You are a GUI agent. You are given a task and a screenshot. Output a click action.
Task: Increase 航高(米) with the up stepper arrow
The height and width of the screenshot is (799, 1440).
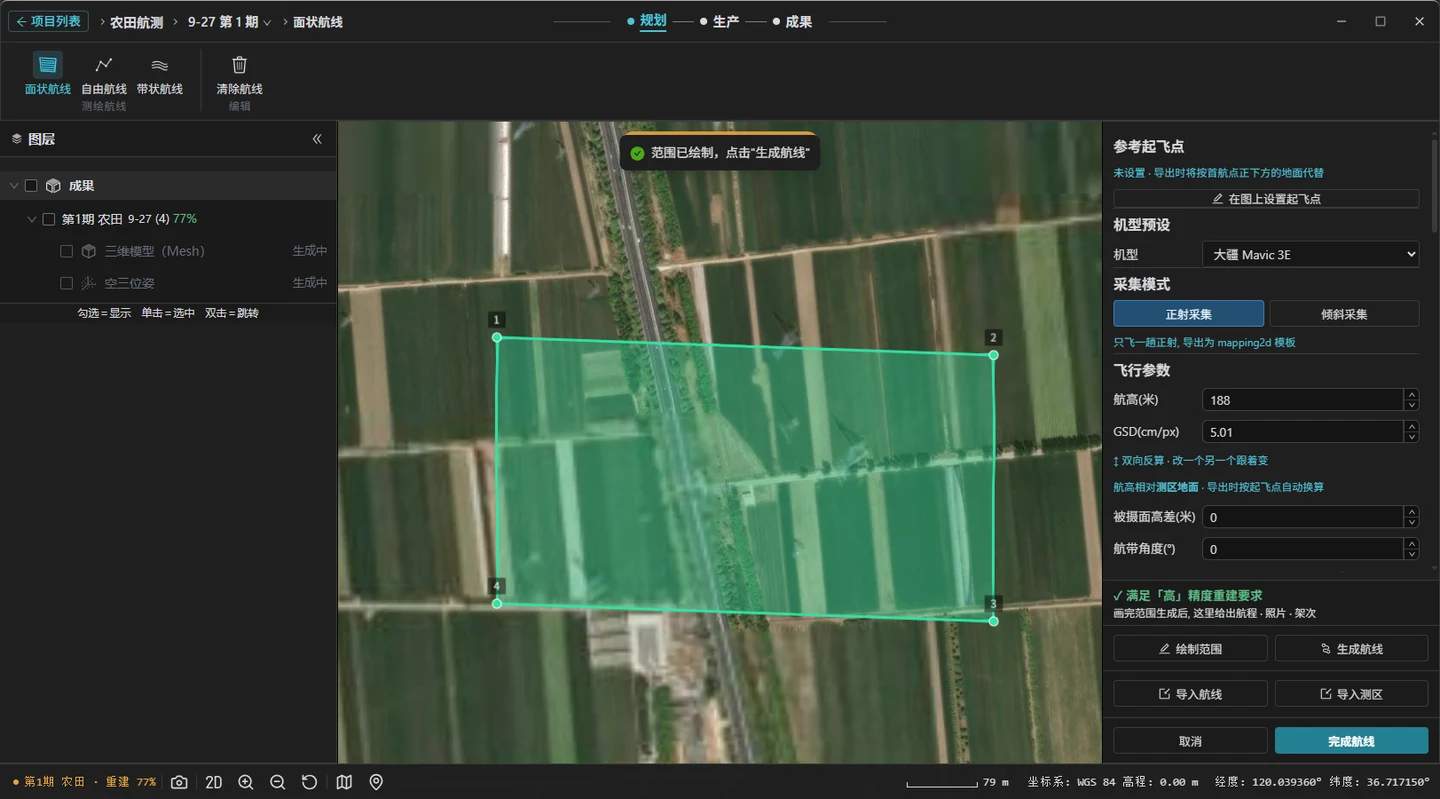pyautogui.click(x=1411, y=394)
